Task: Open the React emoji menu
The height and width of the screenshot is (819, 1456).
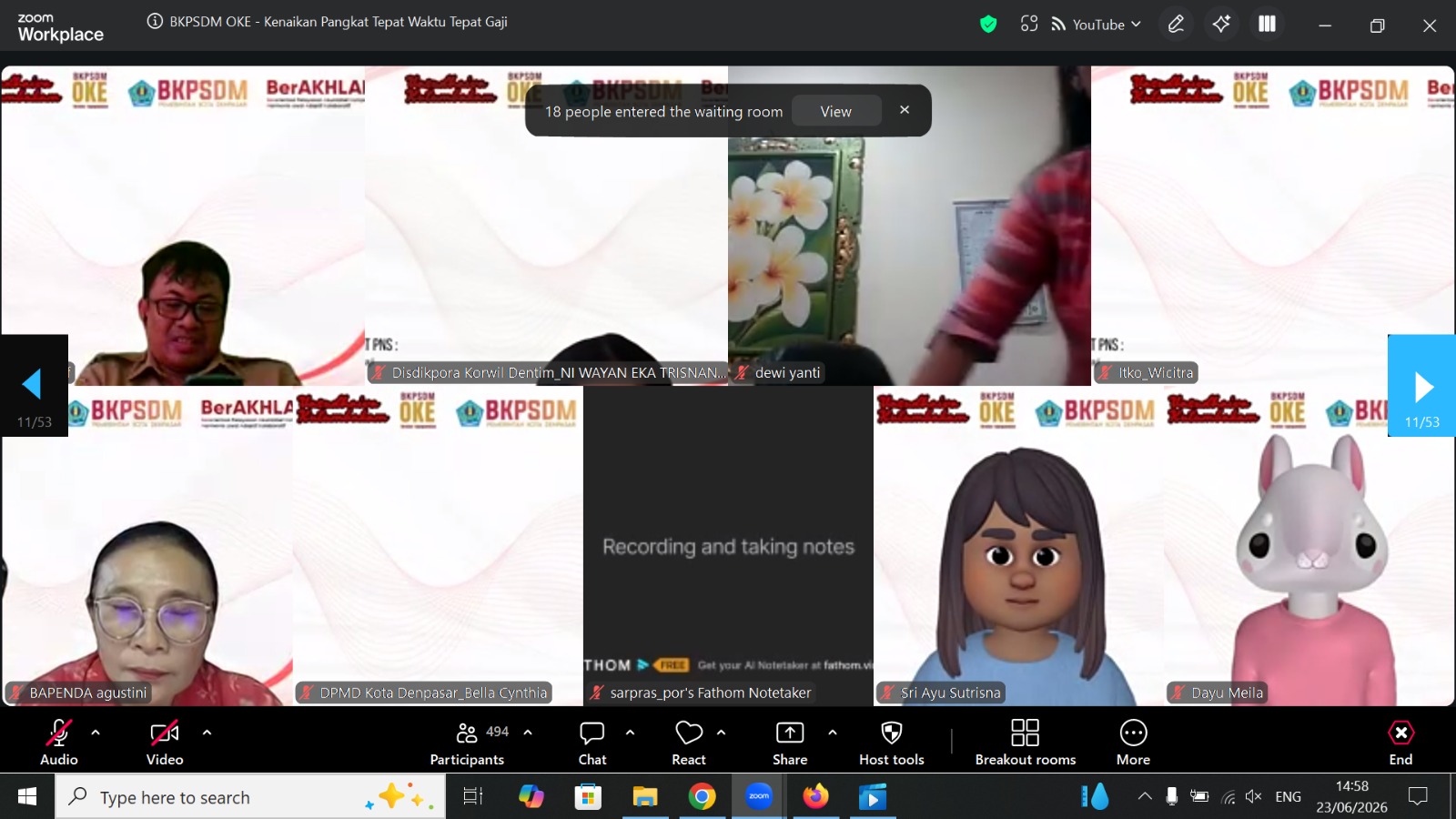Action: (x=689, y=743)
